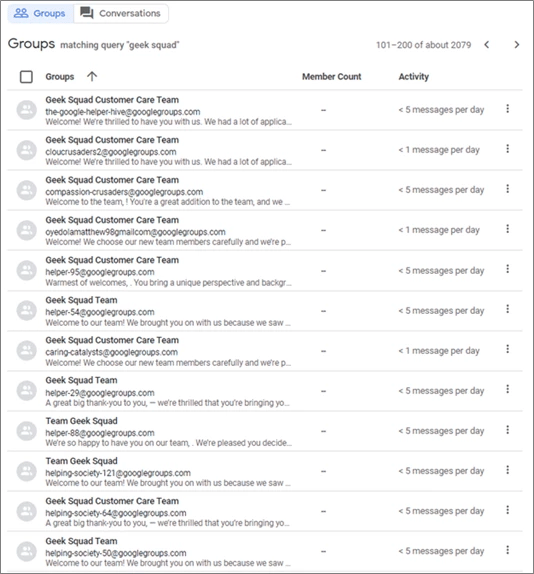The width and height of the screenshot is (534, 574).
Task: Click 'We're so happy to have you' description
Action: pos(168,443)
